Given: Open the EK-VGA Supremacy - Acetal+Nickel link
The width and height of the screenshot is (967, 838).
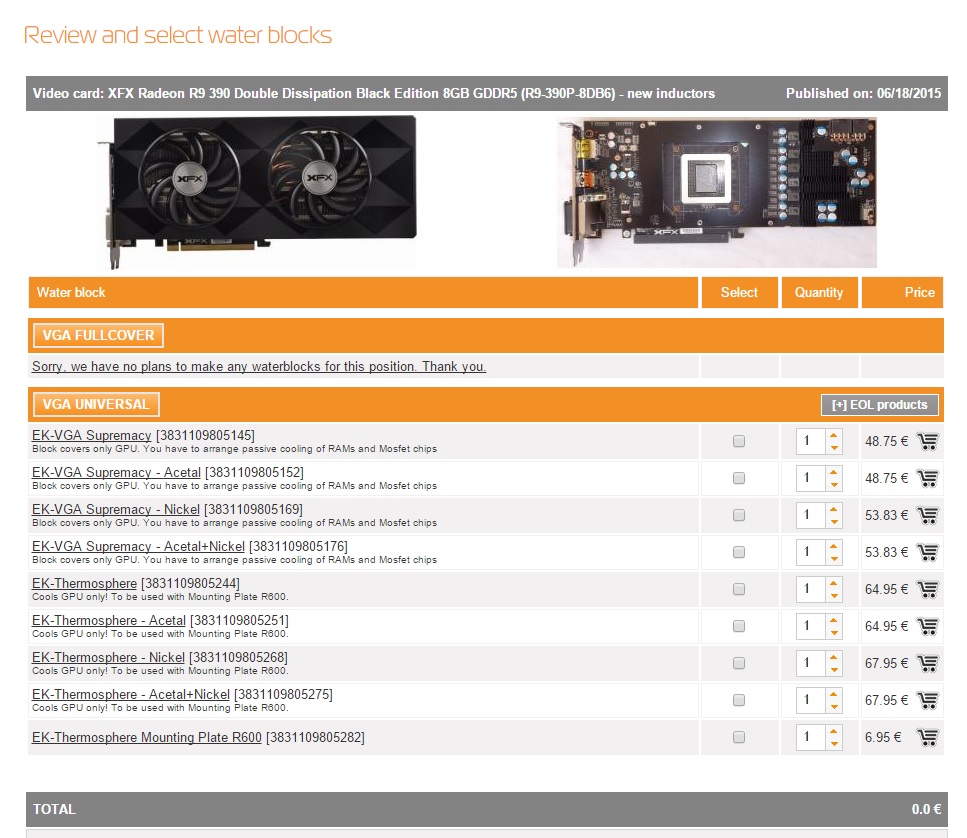Looking at the screenshot, I should (138, 546).
